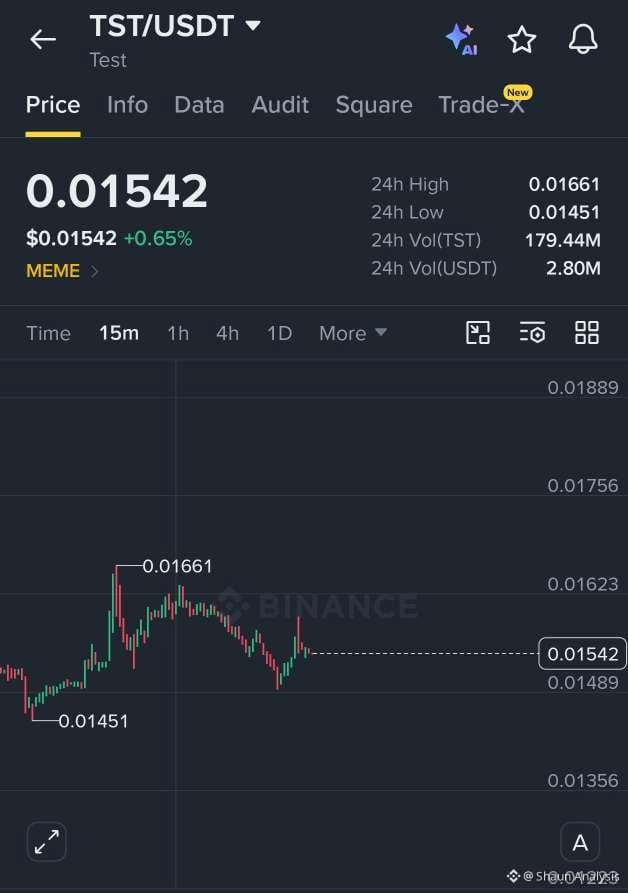Select the 15m chart interval
Screen dimensions: 628x893
[x=119, y=333]
